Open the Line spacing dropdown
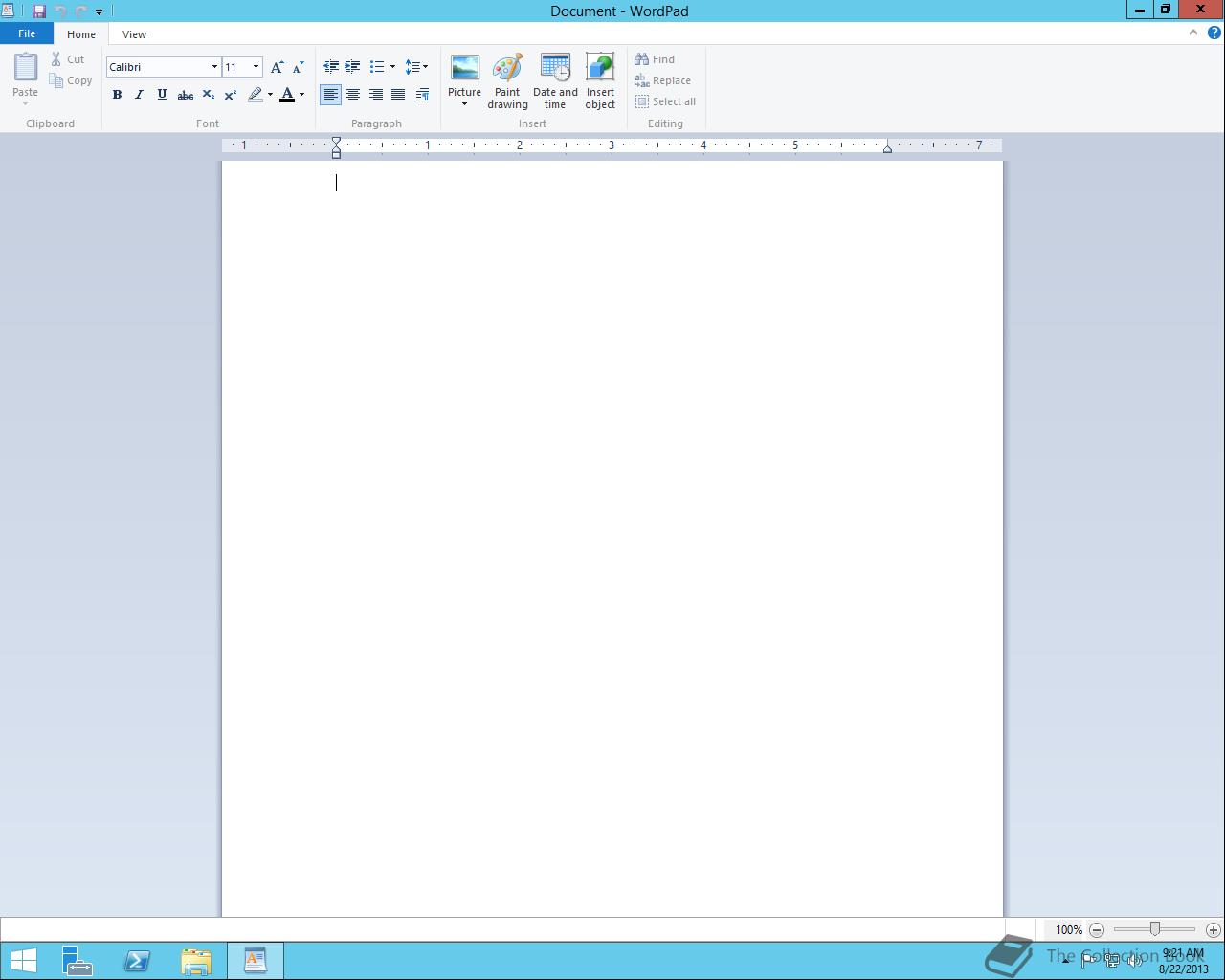The height and width of the screenshot is (980, 1225). click(416, 67)
